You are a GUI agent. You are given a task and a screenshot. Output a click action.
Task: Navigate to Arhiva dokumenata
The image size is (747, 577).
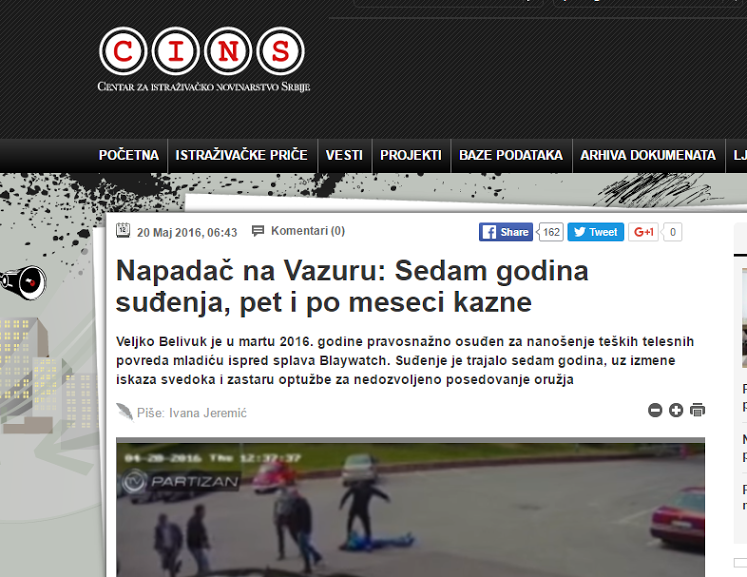[648, 156]
